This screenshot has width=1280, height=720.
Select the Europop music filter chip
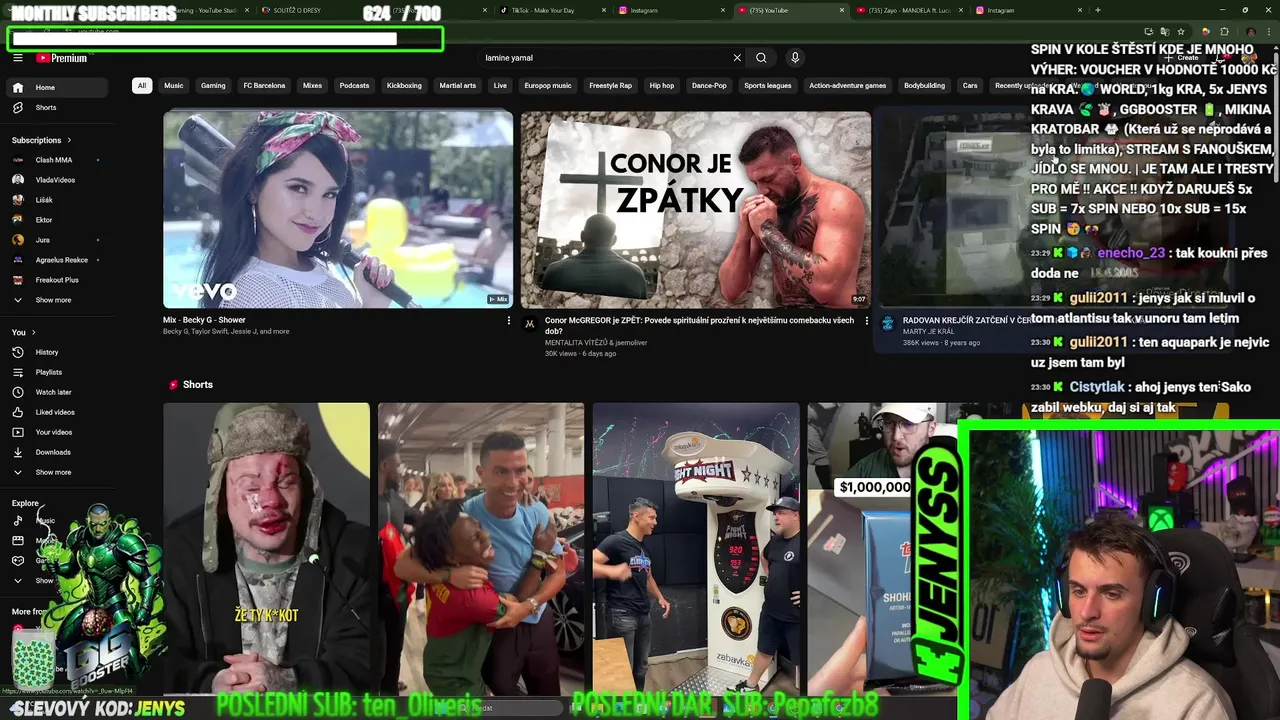coord(548,86)
